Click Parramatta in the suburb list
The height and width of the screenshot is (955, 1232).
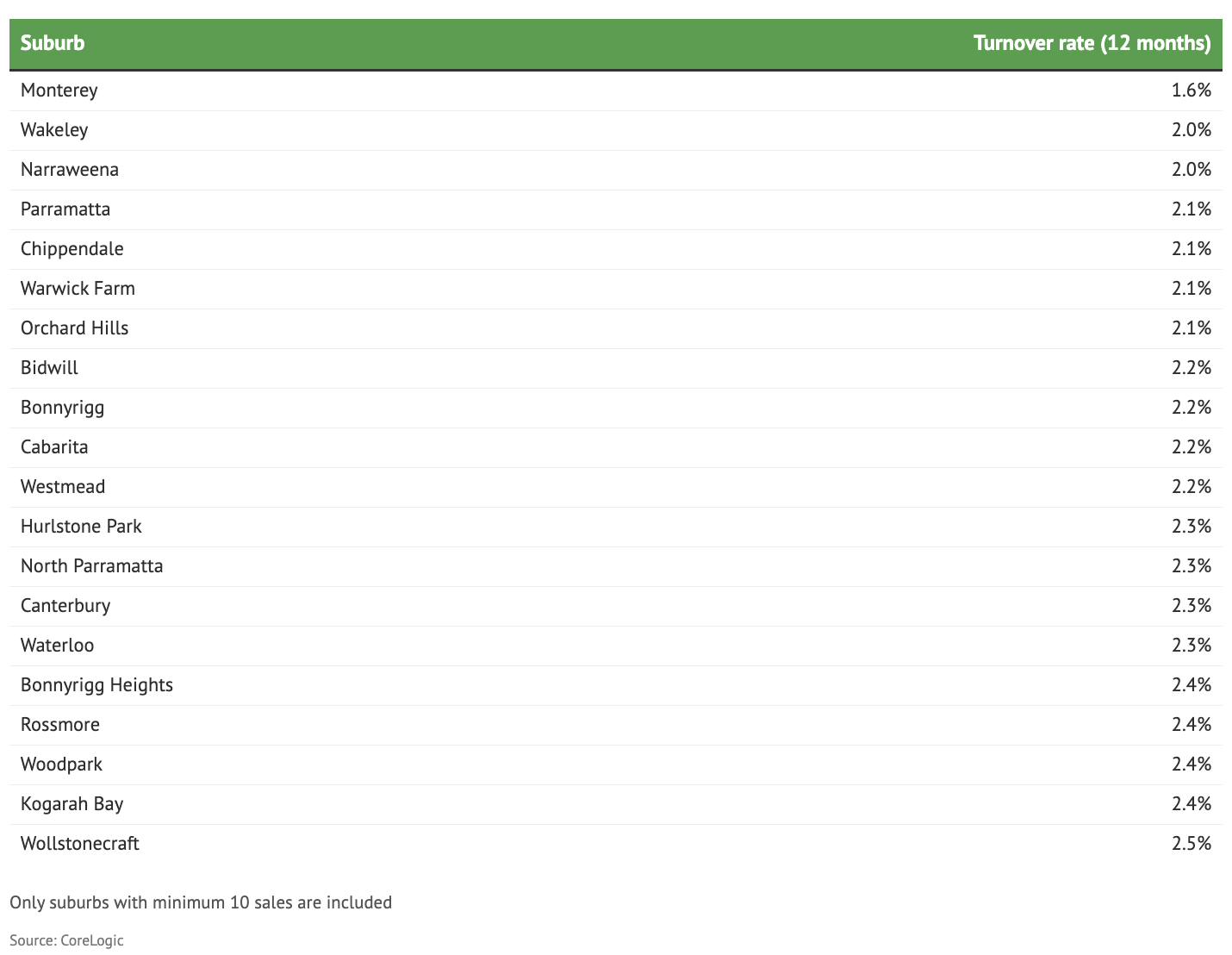pos(65,209)
